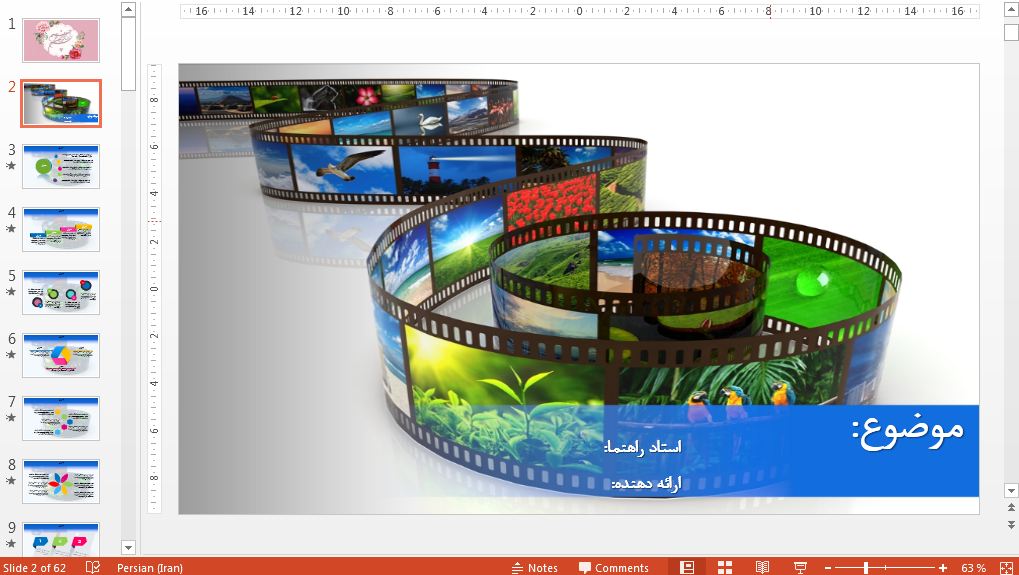Select slide 1 thumbnail with floral design
The height and width of the screenshot is (575, 1019).
(x=61, y=40)
